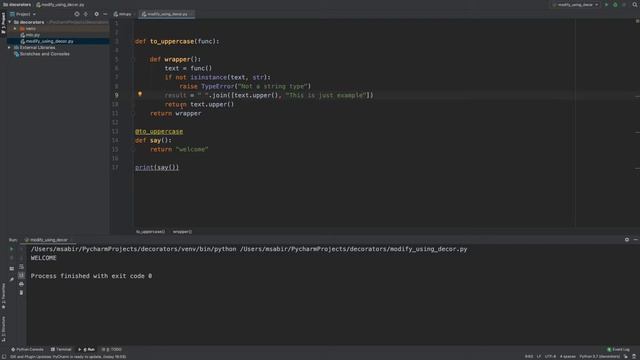640x360 pixels.
Task: Open the Run tool window tab at bottom
Action: pyautogui.click(x=87, y=349)
